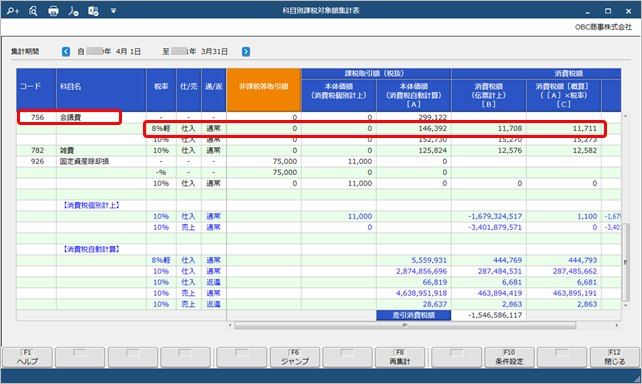Viewport: 642px width, 384px height.
Task: Click value 28,637
Action: click(435, 305)
